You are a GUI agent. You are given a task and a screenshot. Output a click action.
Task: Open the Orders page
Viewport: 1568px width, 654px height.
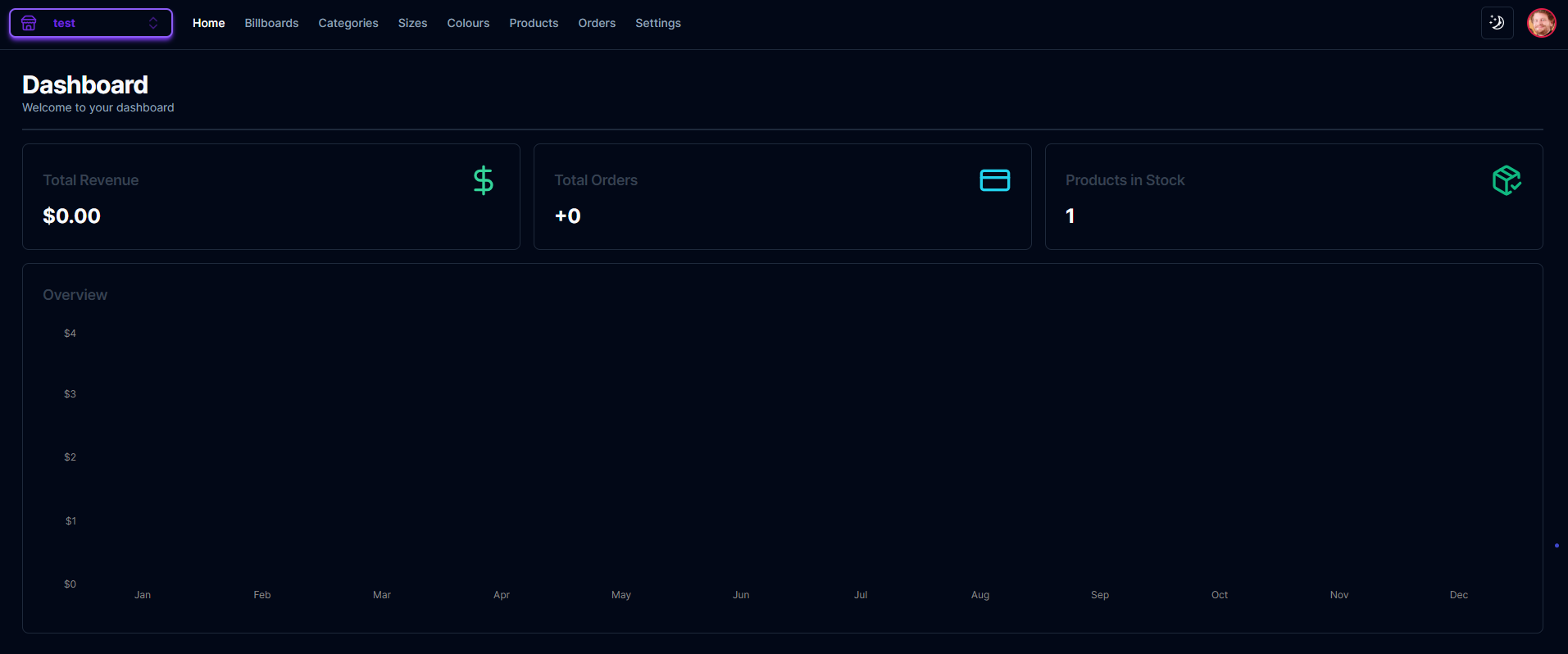(597, 23)
